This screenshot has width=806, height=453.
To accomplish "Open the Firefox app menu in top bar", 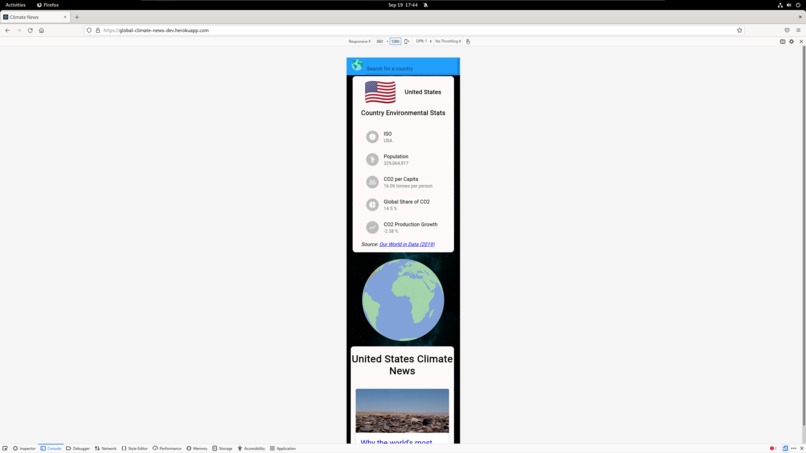I will tap(48, 5).
